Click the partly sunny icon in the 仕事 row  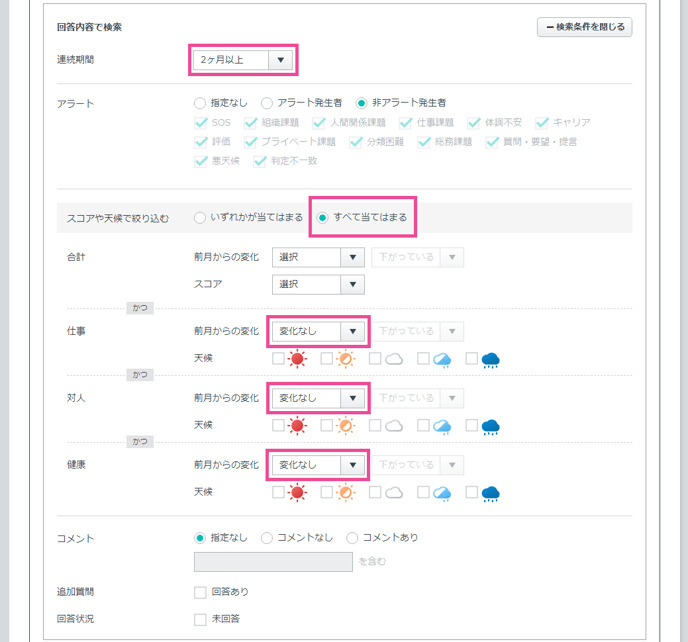(345, 359)
